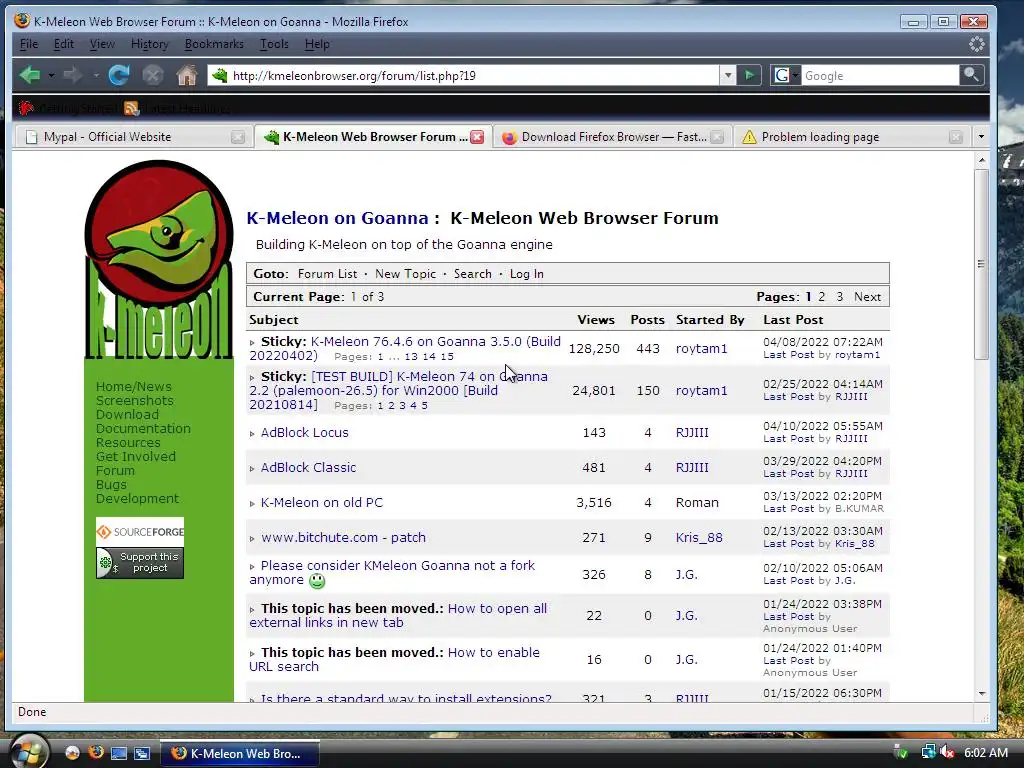Launch Firefox from quick launch bar
Screen dimensions: 1024x768
pos(96,752)
